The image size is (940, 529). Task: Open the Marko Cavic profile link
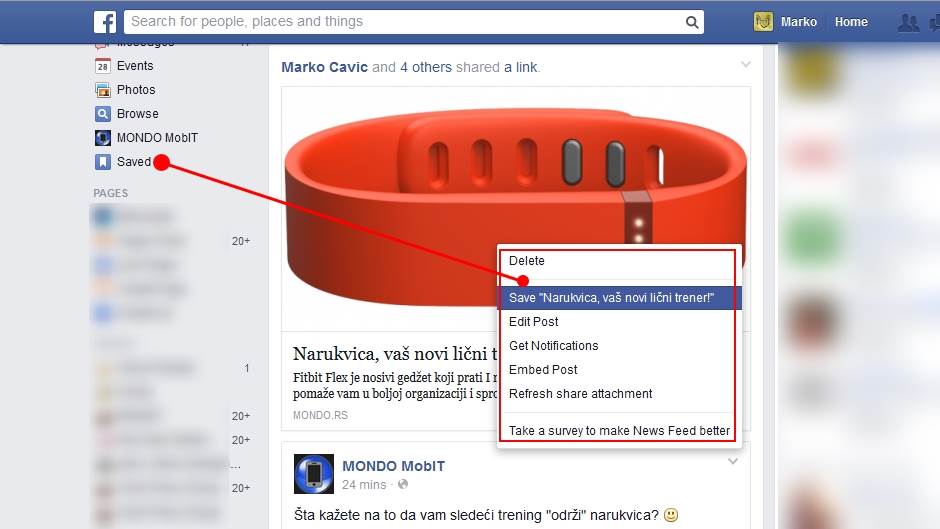coord(324,67)
